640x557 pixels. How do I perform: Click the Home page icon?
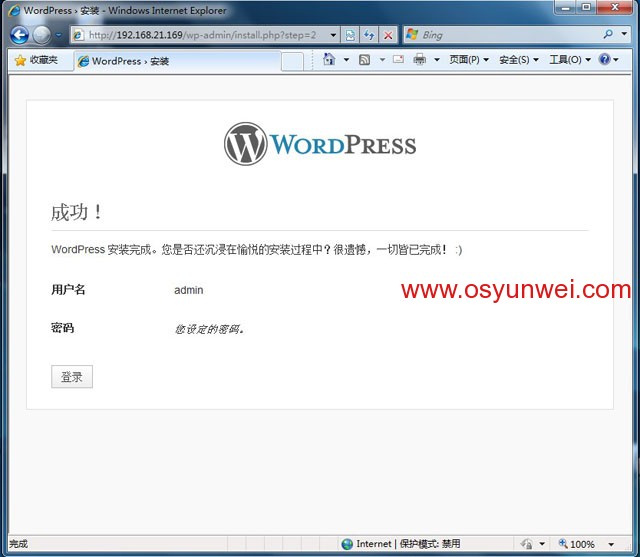pyautogui.click(x=329, y=60)
